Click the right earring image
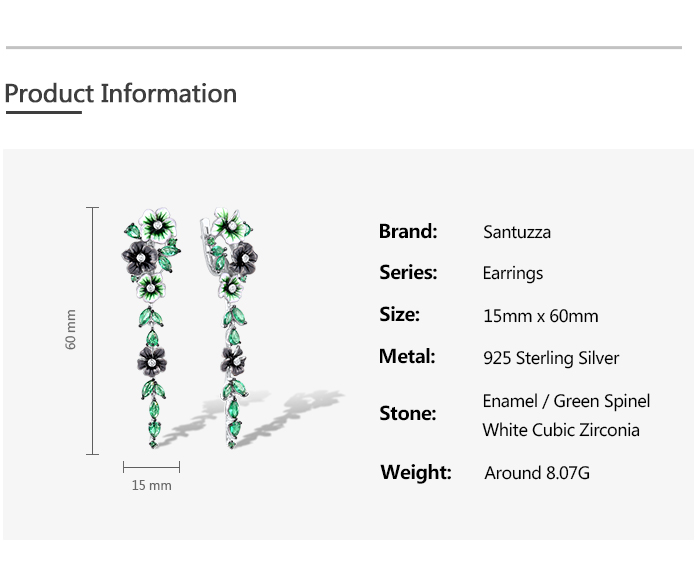The image size is (700, 588). pos(232,320)
